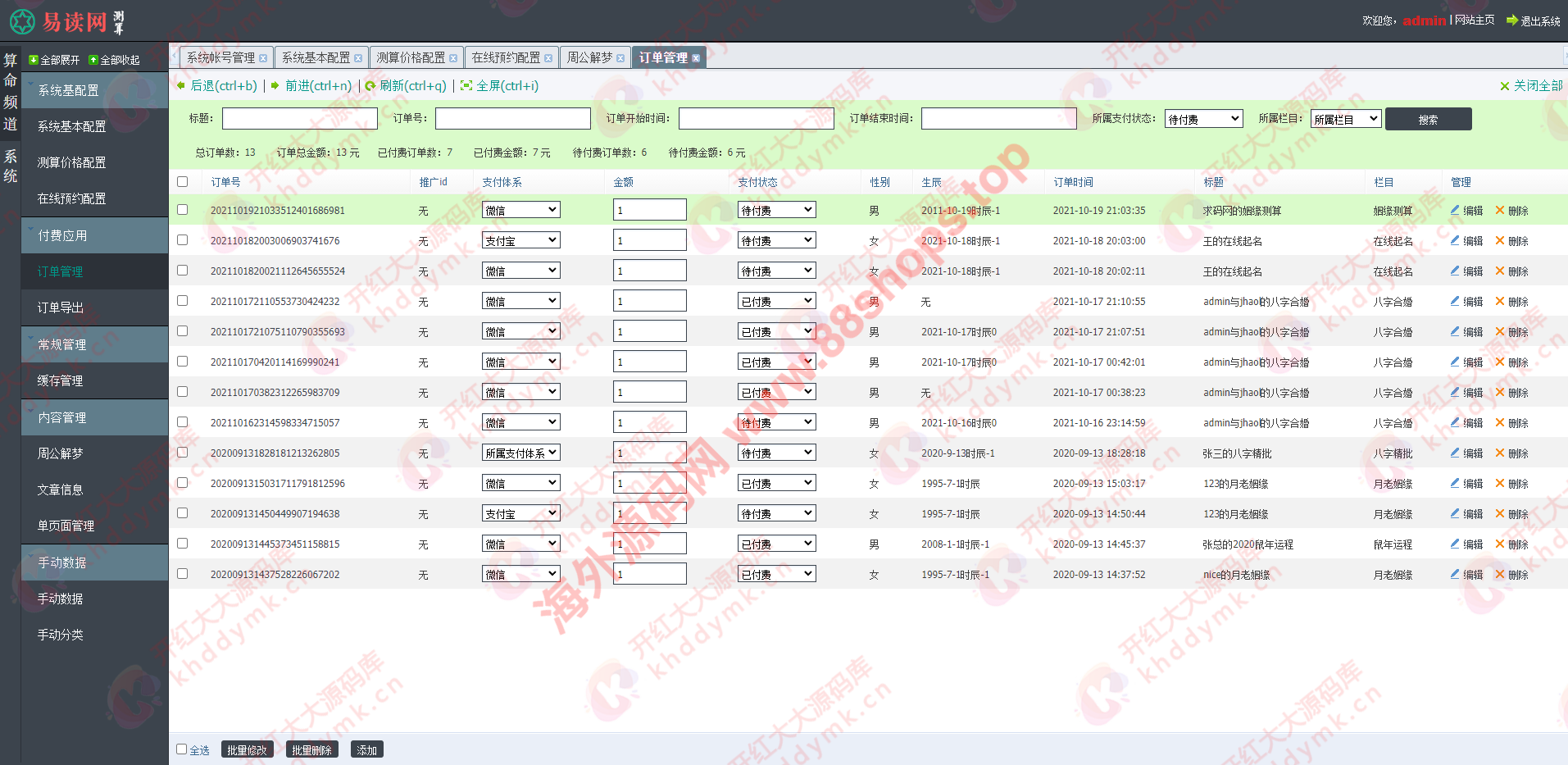Close the 周公解梦 tab via its X

620,58
